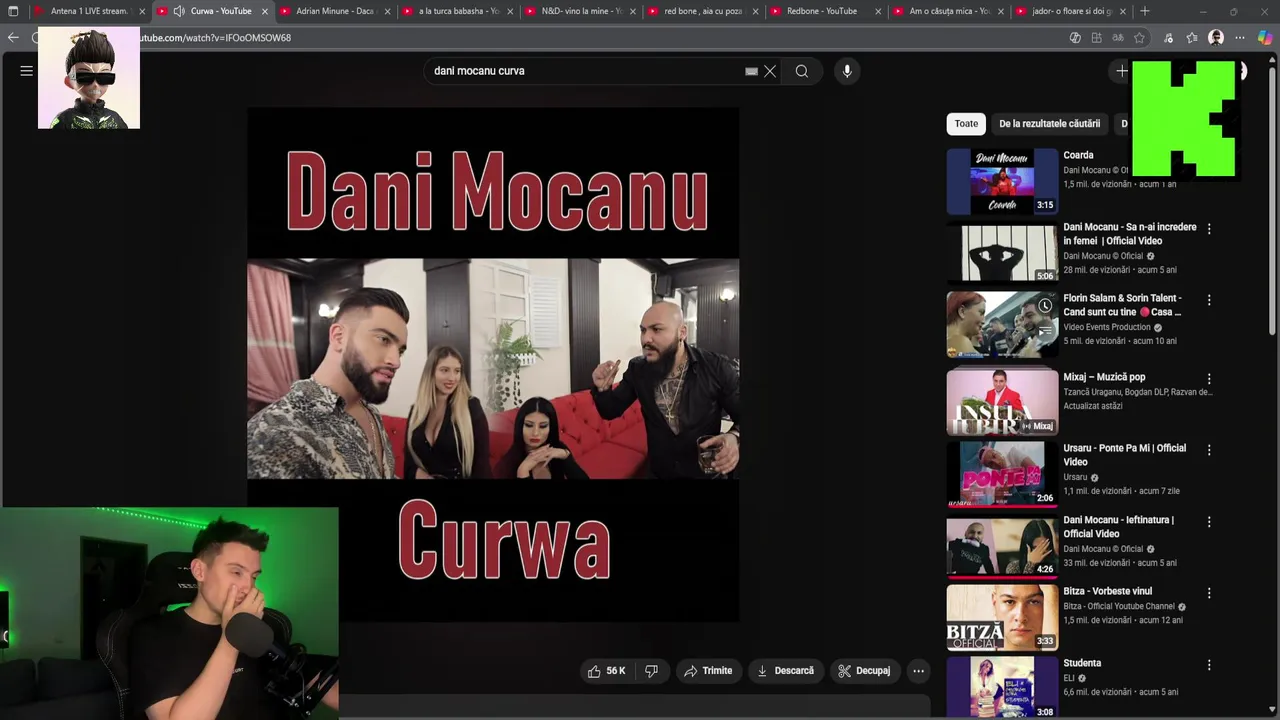This screenshot has height=720, width=1280.
Task: Open options for Ursaru - Ponte Pa Mi
Action: (x=1209, y=450)
